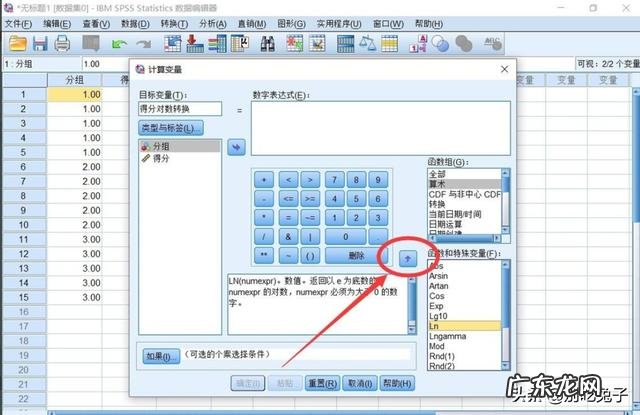Screen dimensions: 640x415
Task: Click the 0 key on keypad
Action: point(345,237)
